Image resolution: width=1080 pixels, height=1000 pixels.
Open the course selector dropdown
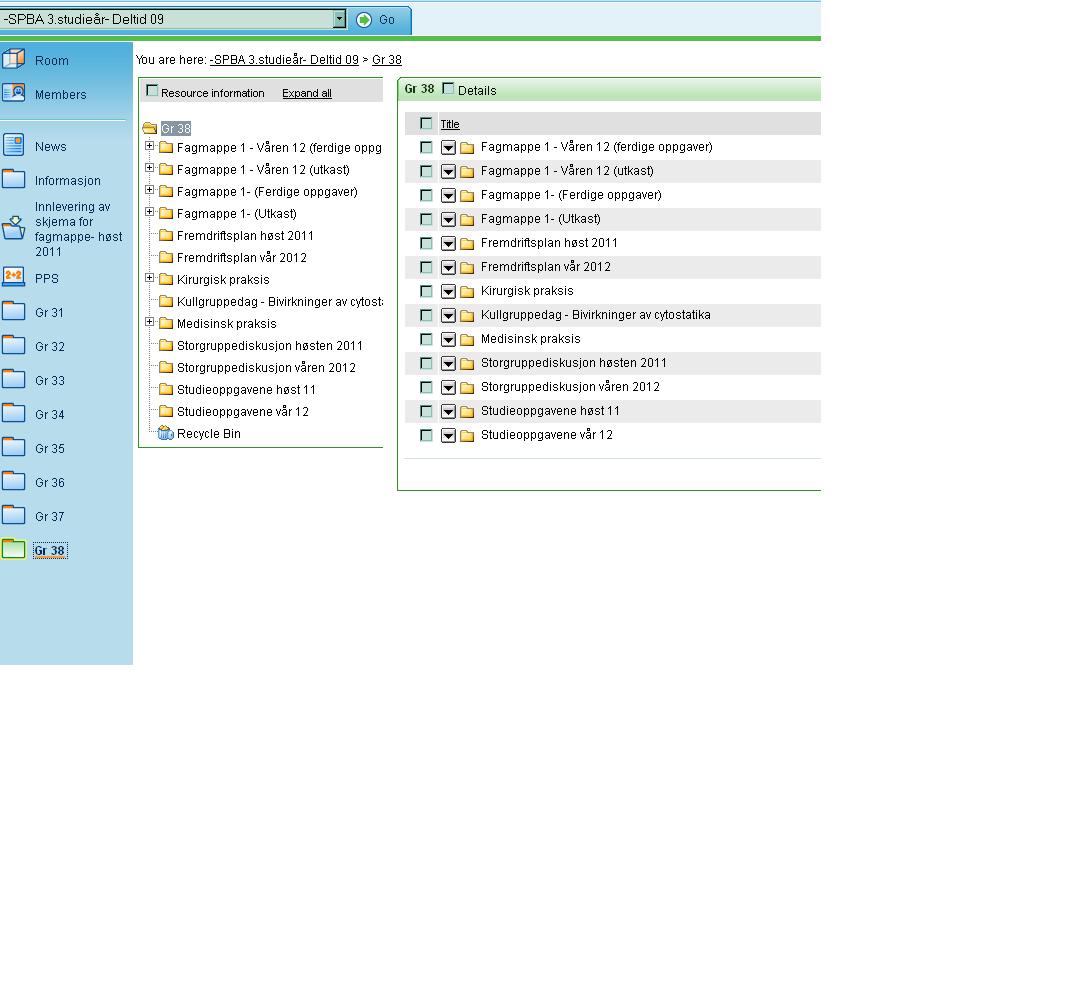pos(339,19)
